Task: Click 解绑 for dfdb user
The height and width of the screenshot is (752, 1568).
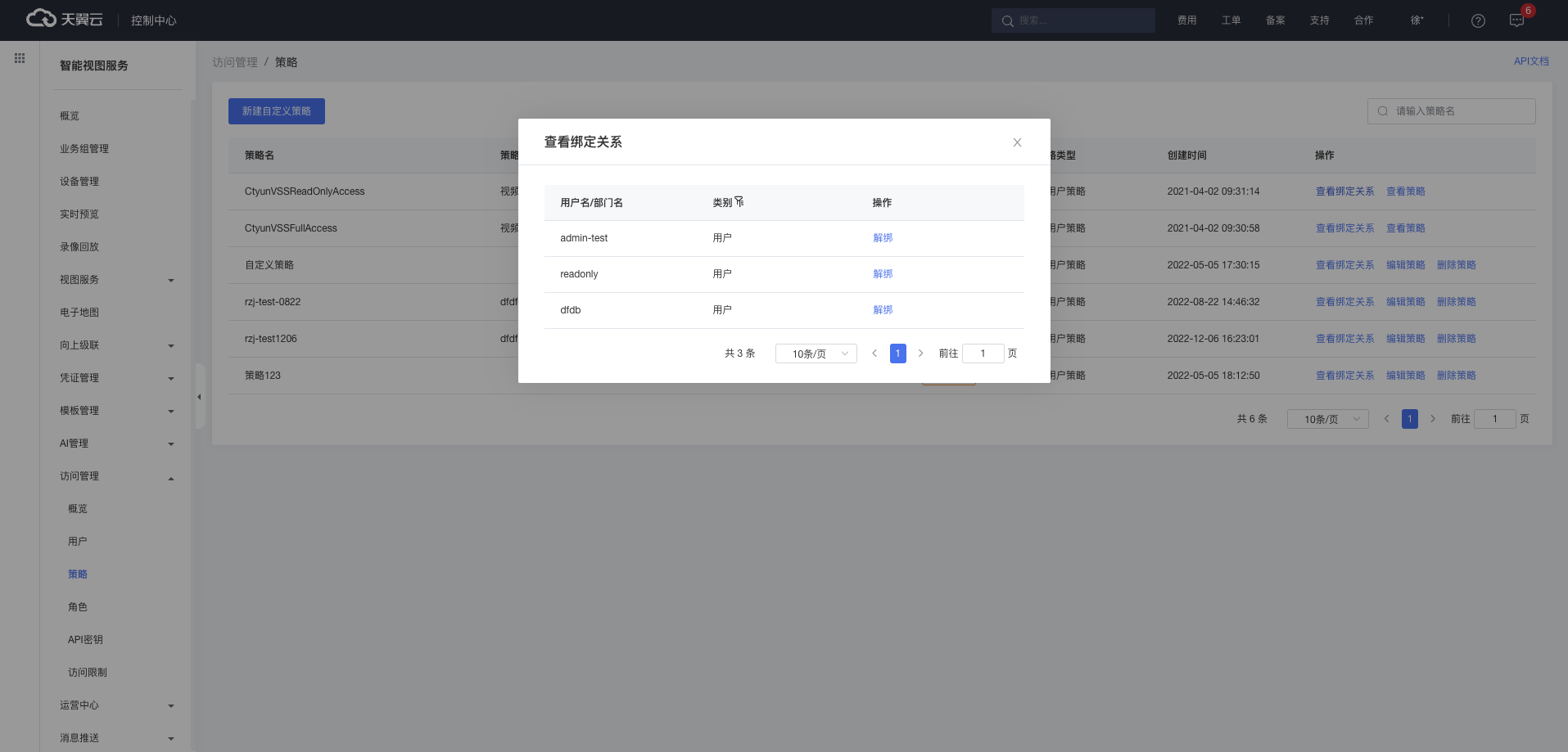Action: 883,310
